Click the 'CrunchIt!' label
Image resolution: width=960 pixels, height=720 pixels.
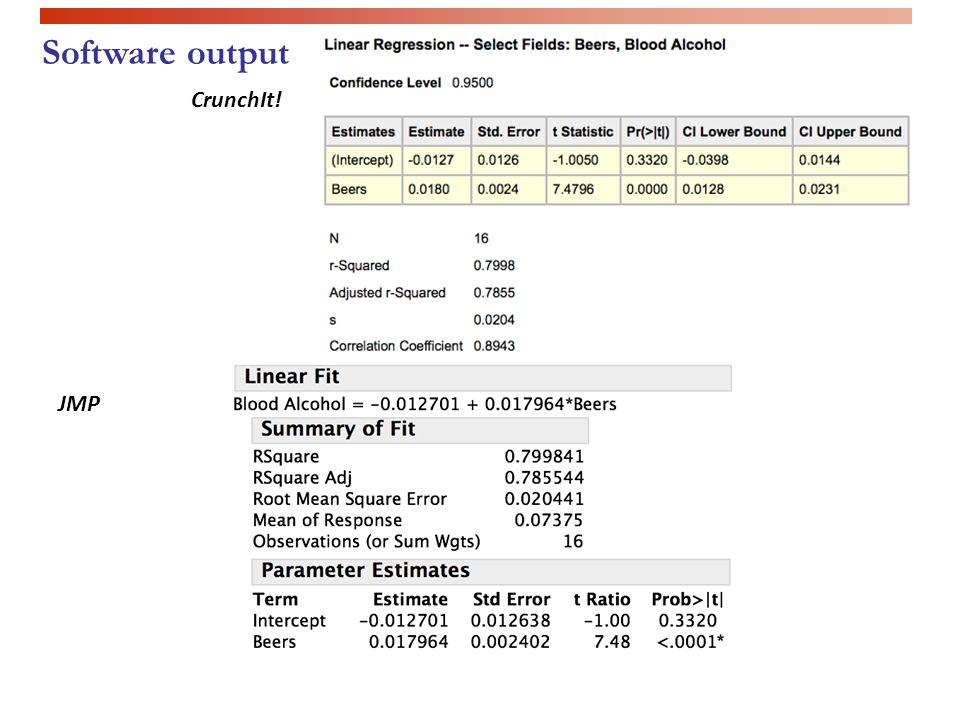pos(236,100)
